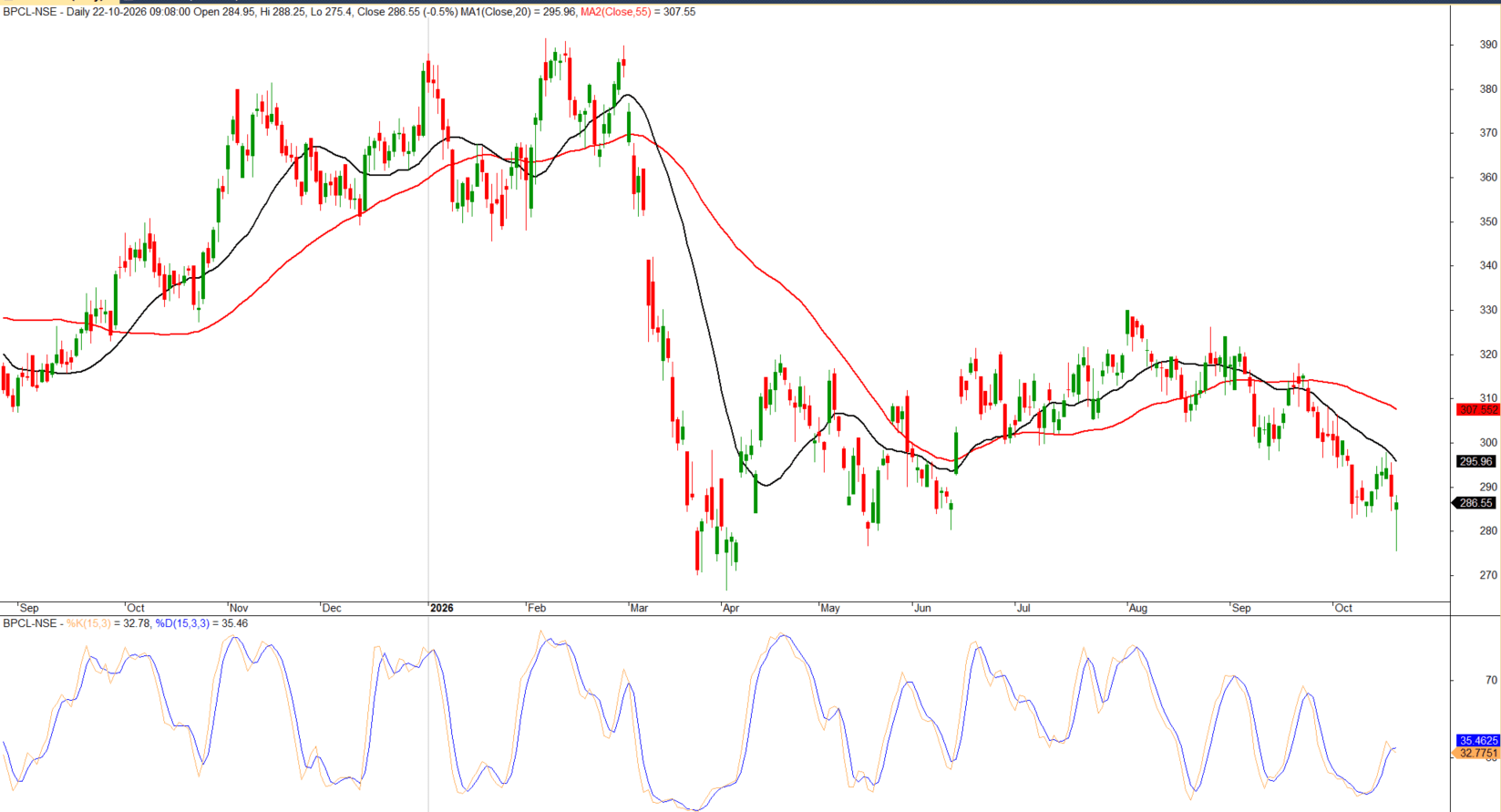Viewport: 1501px width, 812px height.
Task: Click the Mar label on date axis
Action: [x=639, y=608]
